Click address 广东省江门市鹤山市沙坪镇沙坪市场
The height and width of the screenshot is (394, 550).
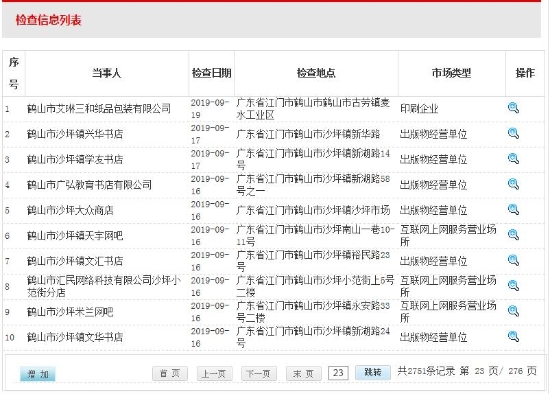coord(313,210)
